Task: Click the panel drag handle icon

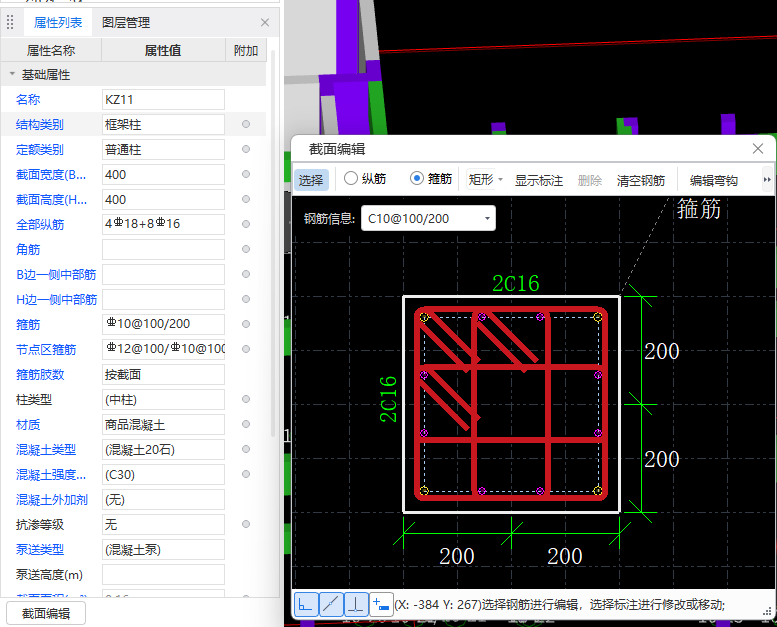Action: [10, 22]
